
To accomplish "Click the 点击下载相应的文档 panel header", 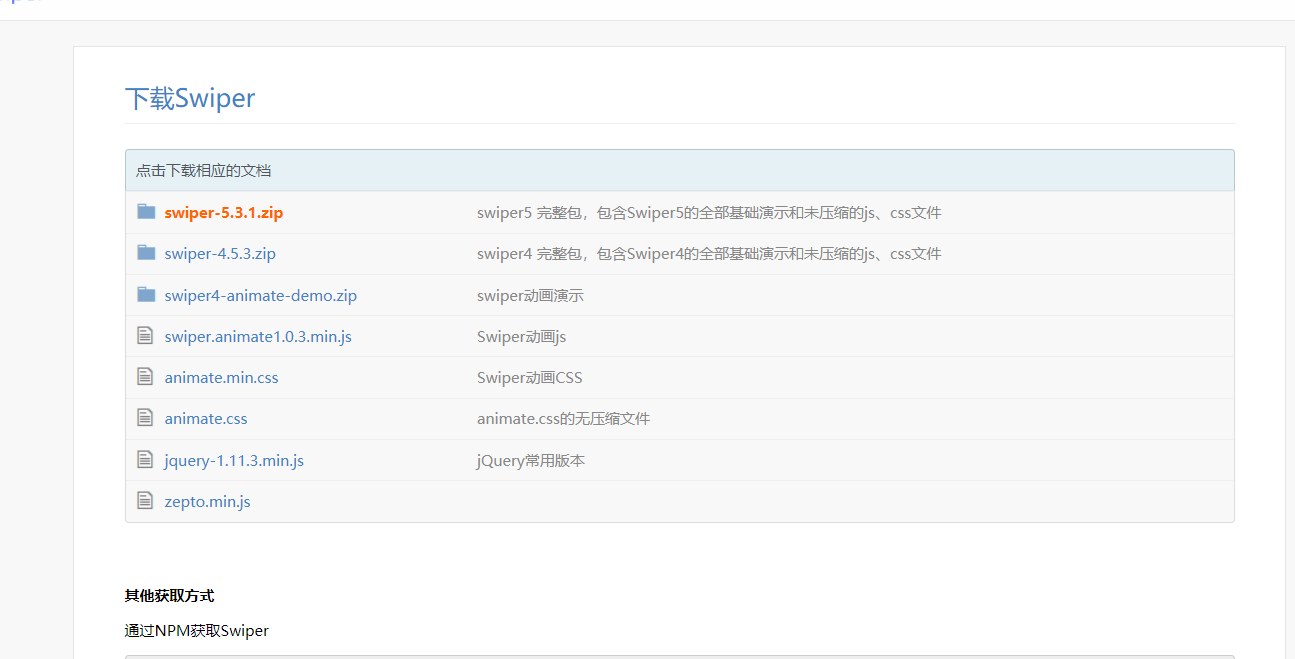I will pos(680,171).
